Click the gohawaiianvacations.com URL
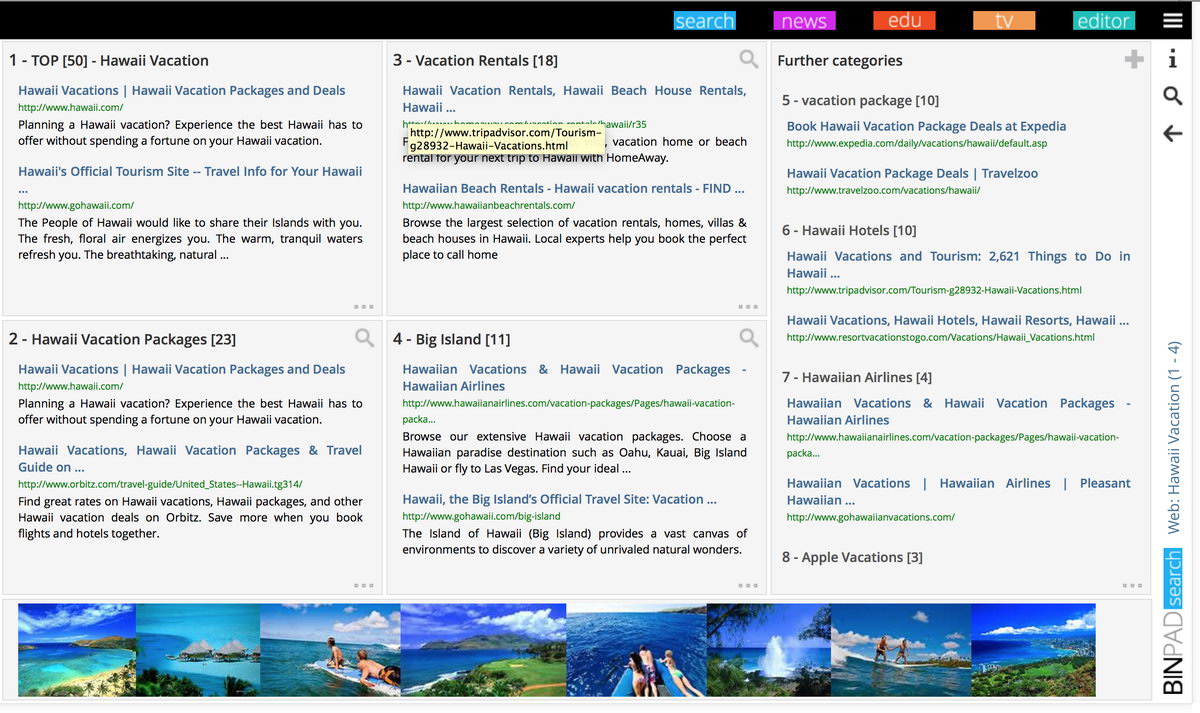Viewport: 1200px width, 713px height. 871,517
